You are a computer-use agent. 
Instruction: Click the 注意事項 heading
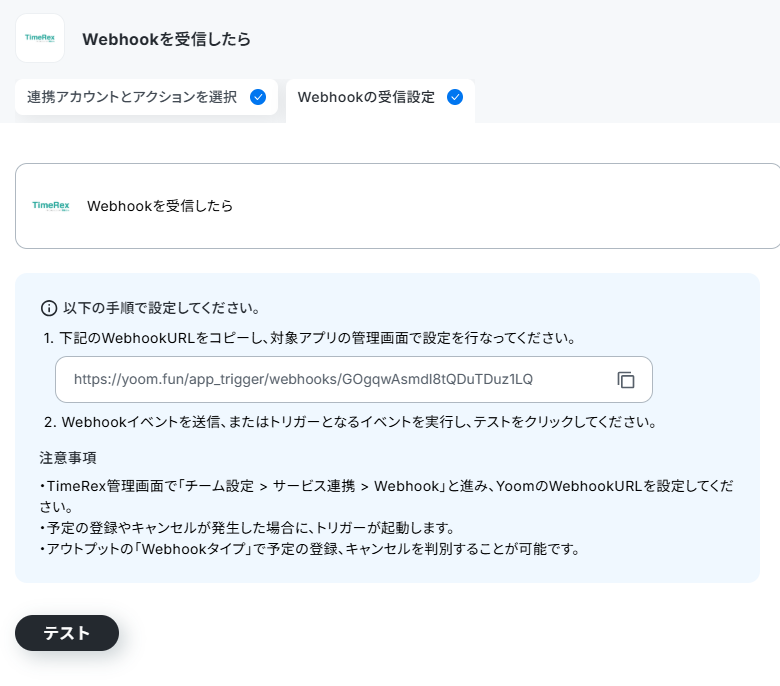(x=68, y=458)
